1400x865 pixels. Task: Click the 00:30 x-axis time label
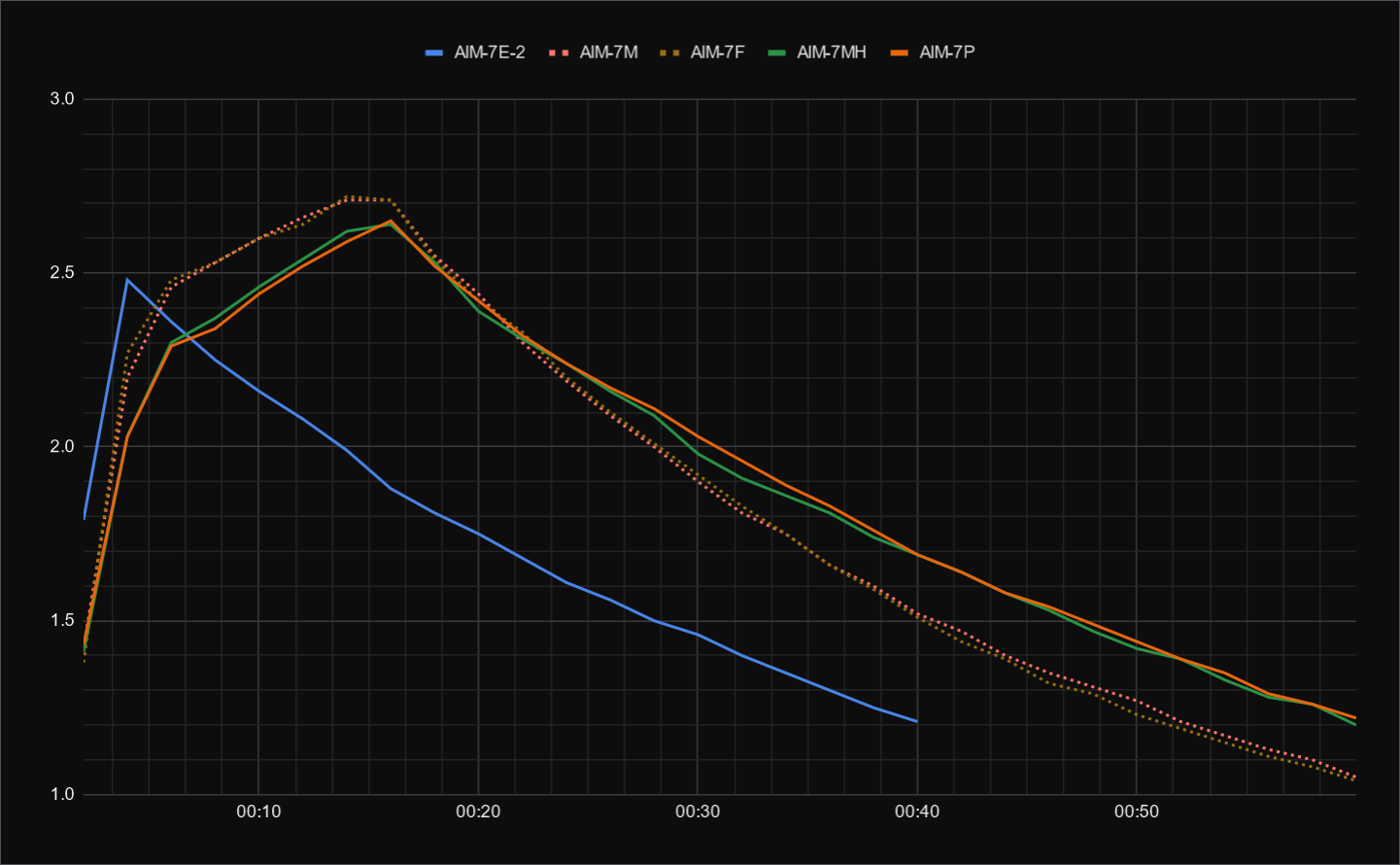point(698,812)
